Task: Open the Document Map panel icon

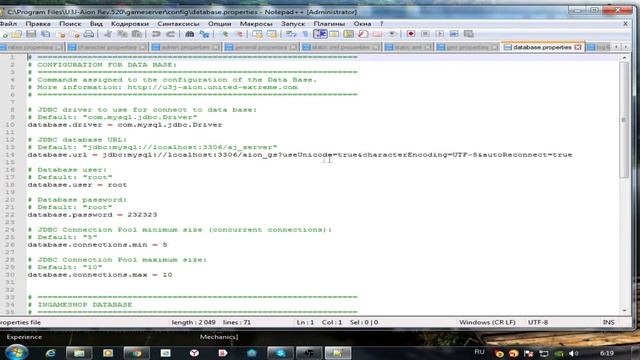Action: 349,34
